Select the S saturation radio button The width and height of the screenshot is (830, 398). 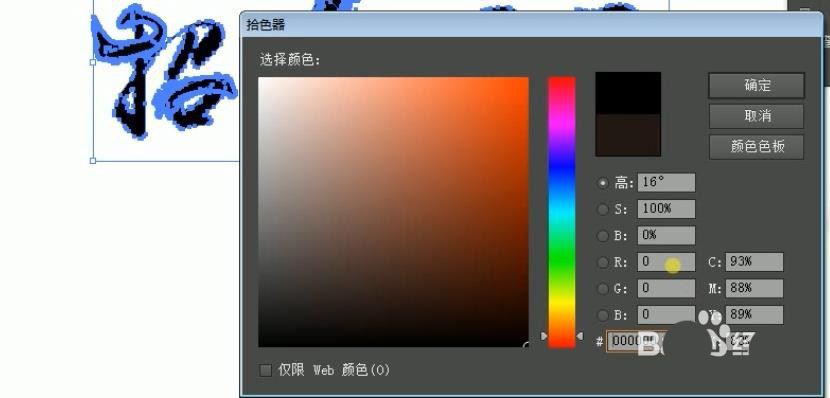(x=602, y=209)
